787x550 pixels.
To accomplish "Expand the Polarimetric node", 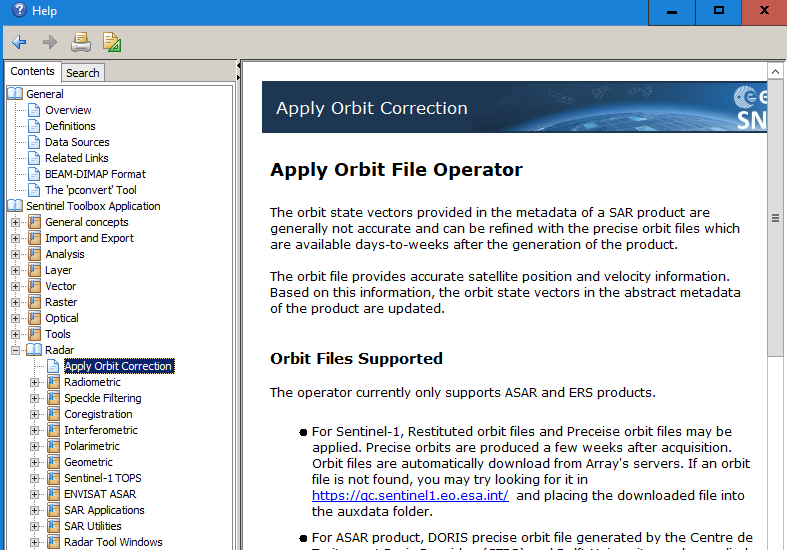I will (x=35, y=447).
